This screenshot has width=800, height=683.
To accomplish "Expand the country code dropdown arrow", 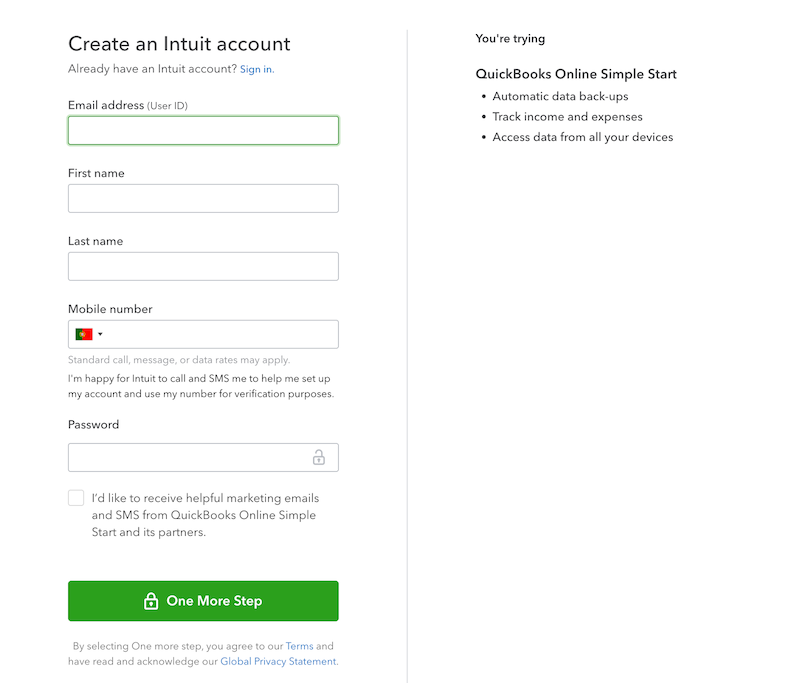I will pyautogui.click(x=100, y=334).
